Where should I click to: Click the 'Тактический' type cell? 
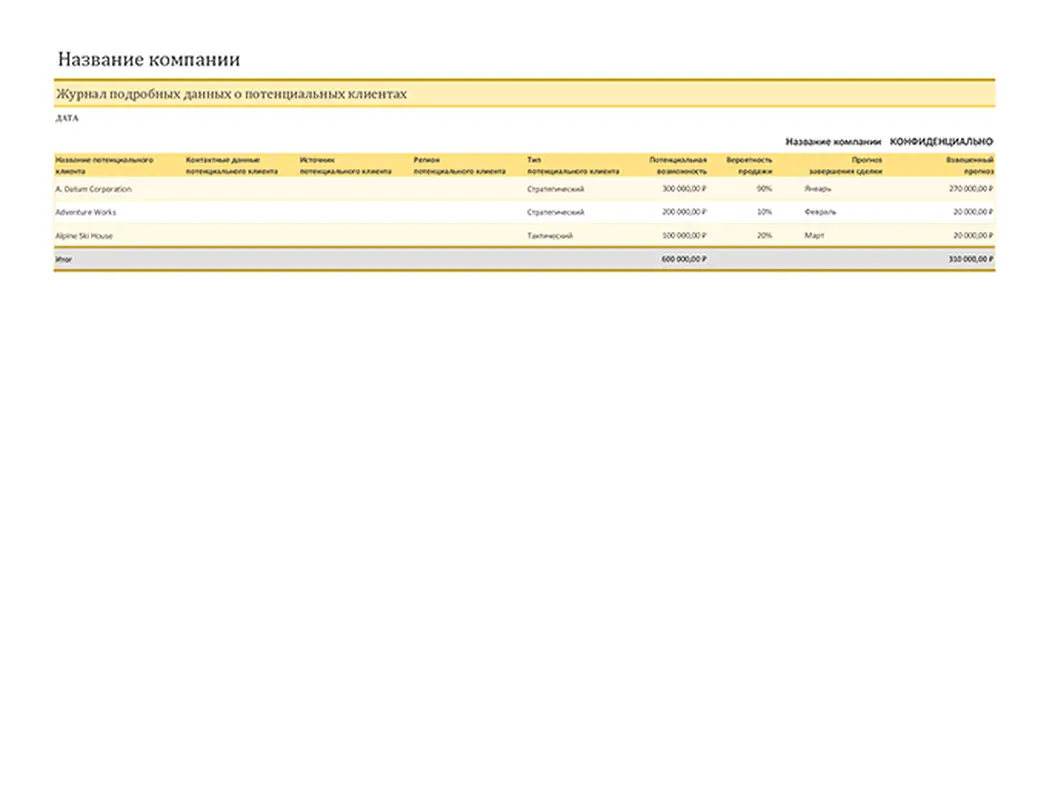[x=549, y=236]
